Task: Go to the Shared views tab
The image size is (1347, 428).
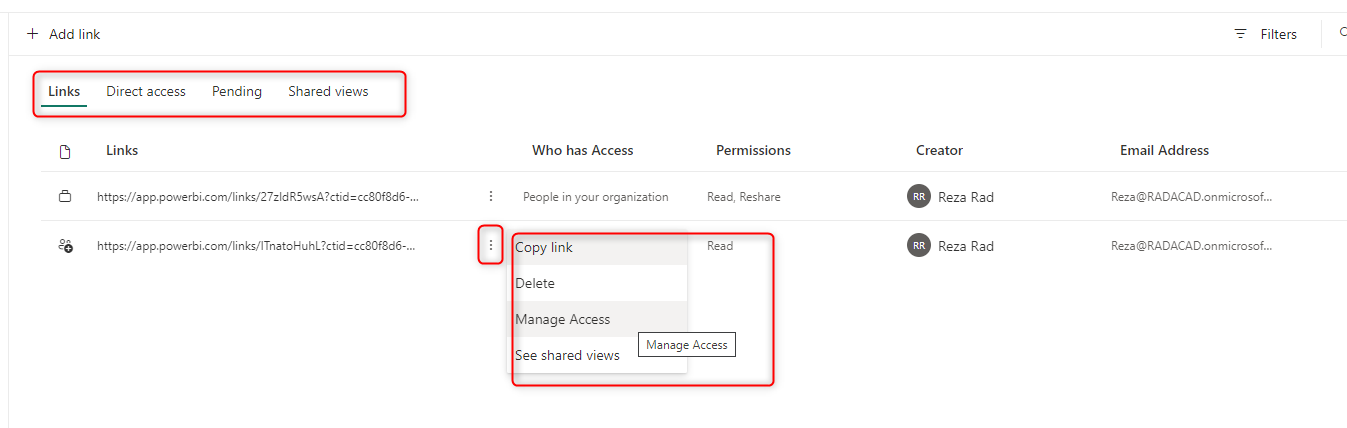Action: coord(328,92)
